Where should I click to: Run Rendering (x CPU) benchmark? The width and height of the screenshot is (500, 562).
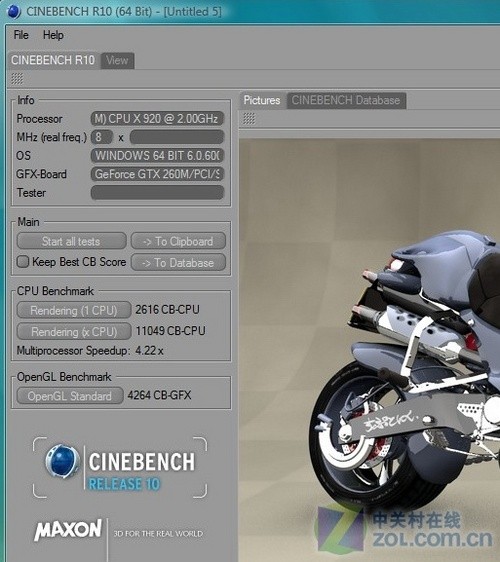coord(73,332)
